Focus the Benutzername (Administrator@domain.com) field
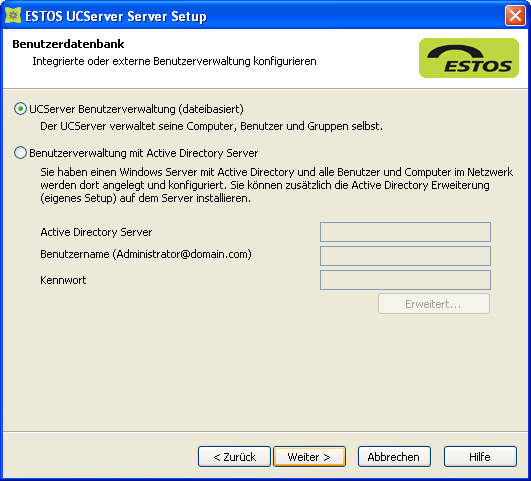The height and width of the screenshot is (481, 531). [x=405, y=256]
